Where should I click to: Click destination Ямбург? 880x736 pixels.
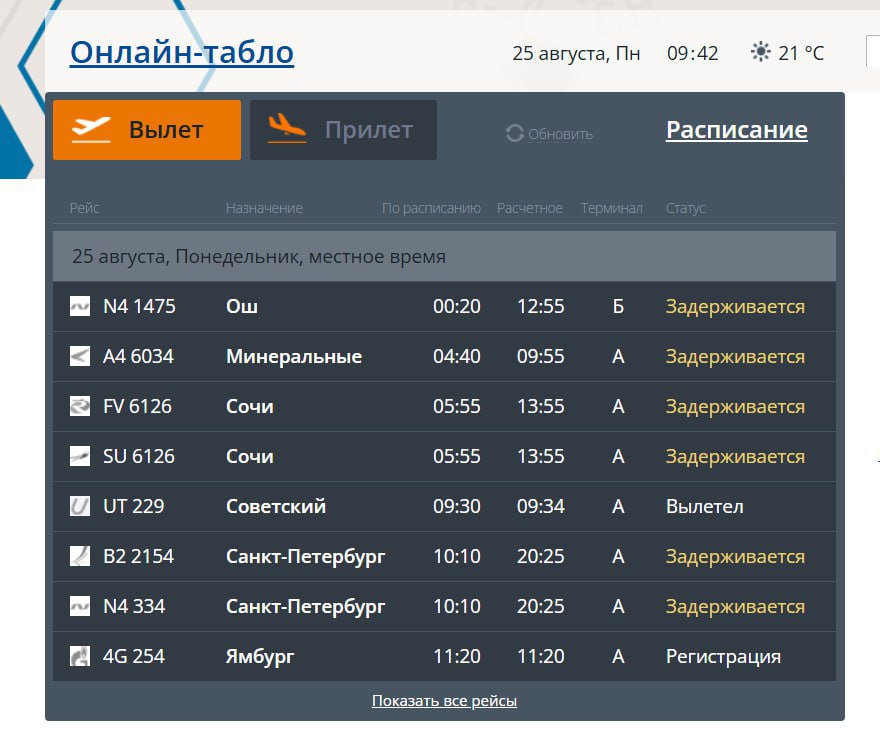point(260,656)
